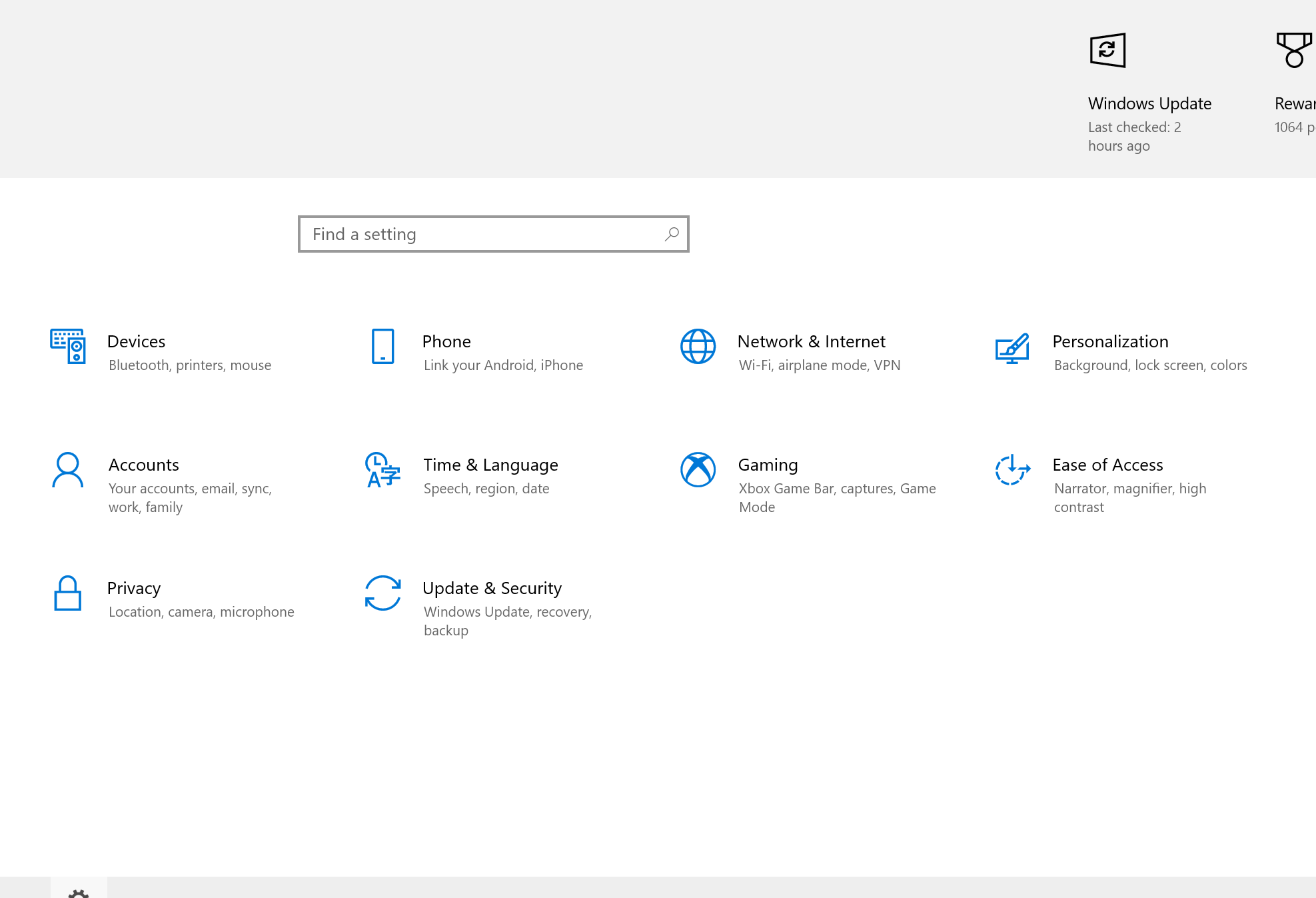Click the Accounts person icon
The height and width of the screenshot is (898, 1316).
[x=67, y=470]
